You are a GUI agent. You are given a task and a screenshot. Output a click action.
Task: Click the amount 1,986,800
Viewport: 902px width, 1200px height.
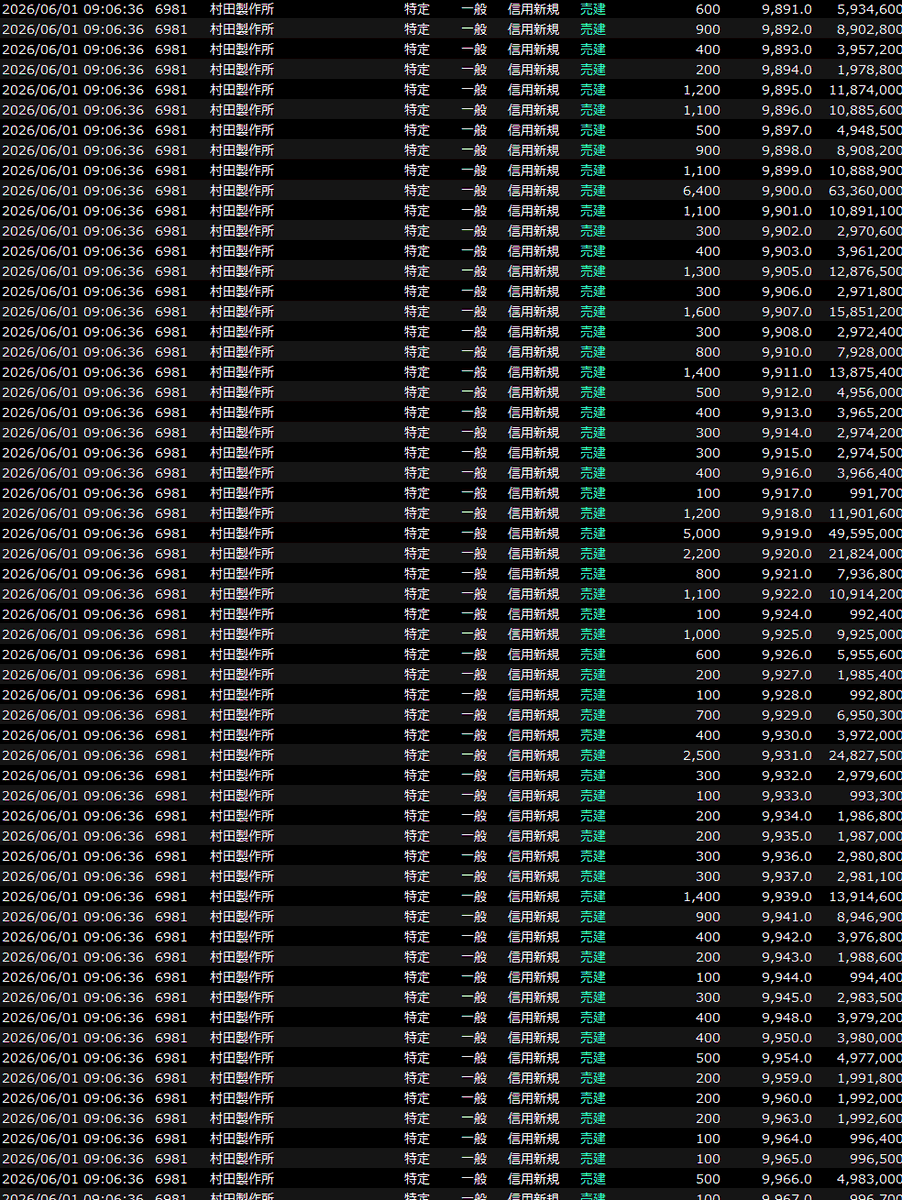coord(869,816)
